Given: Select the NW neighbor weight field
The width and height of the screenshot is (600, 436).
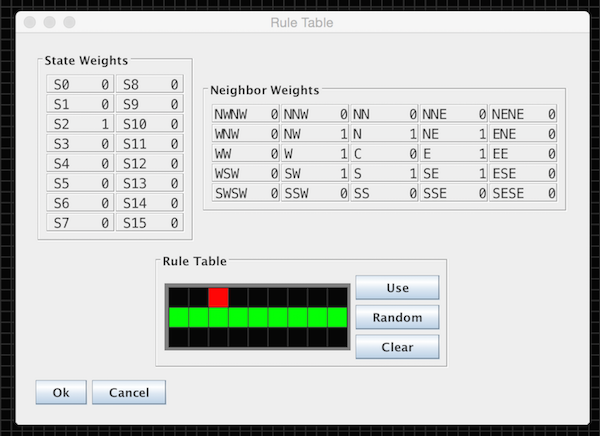Looking at the screenshot, I should pyautogui.click(x=315, y=134).
